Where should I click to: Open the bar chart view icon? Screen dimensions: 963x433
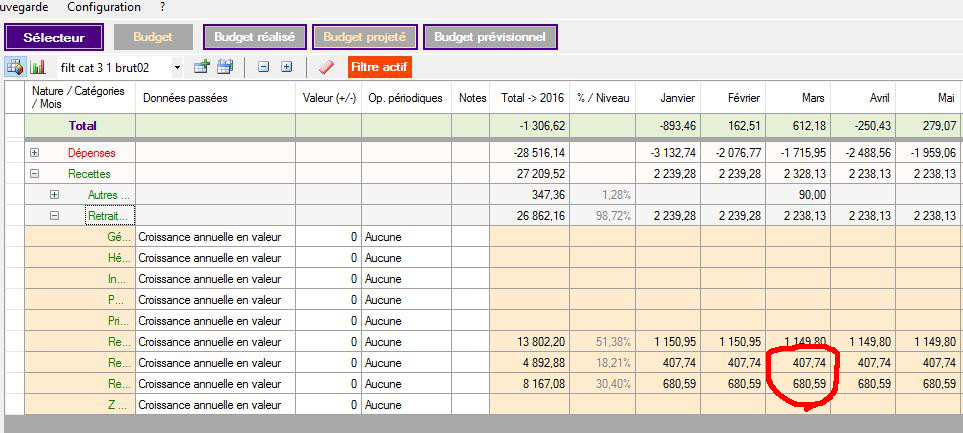[38, 67]
